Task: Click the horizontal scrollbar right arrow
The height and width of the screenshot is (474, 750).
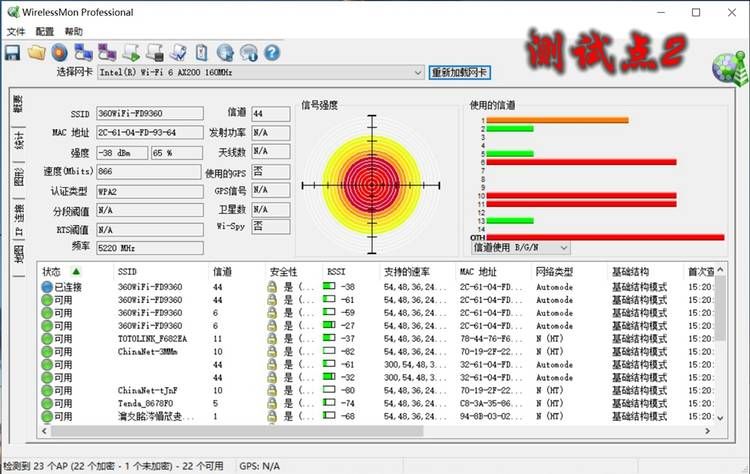Action: point(707,431)
